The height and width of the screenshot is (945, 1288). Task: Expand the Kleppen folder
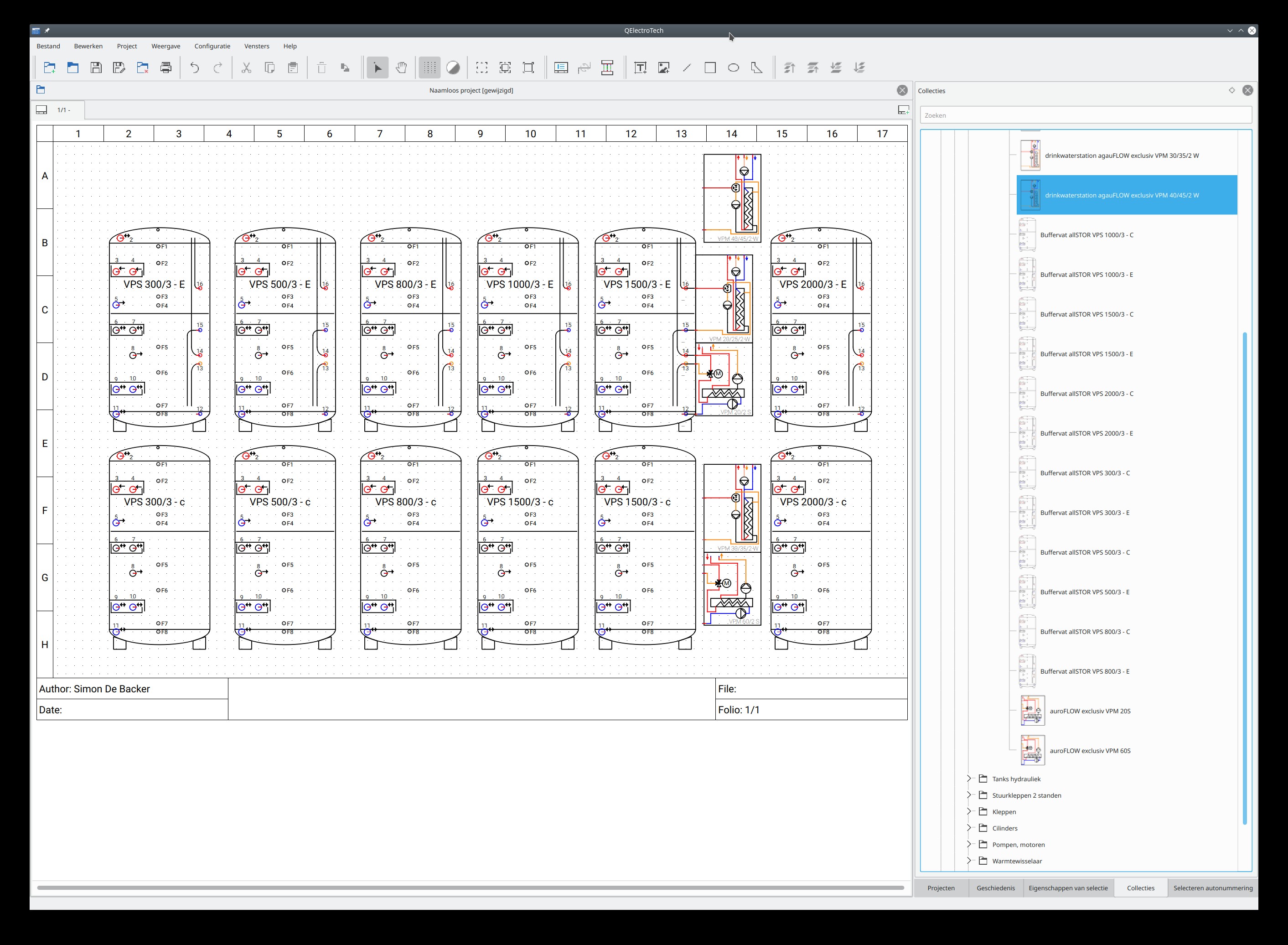click(x=969, y=811)
